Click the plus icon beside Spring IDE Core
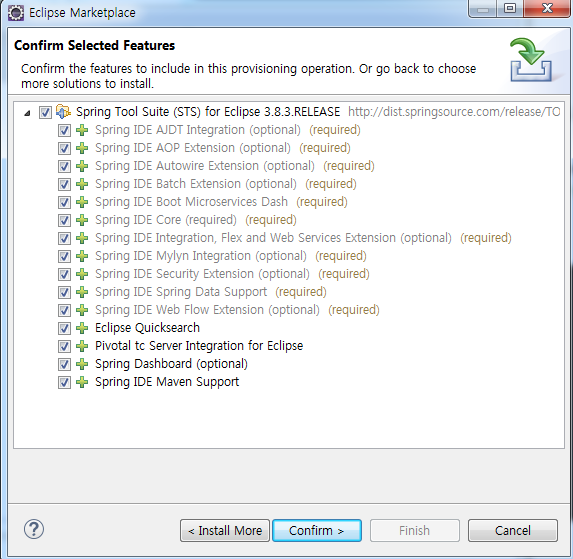The width and height of the screenshot is (573, 559). [82, 220]
